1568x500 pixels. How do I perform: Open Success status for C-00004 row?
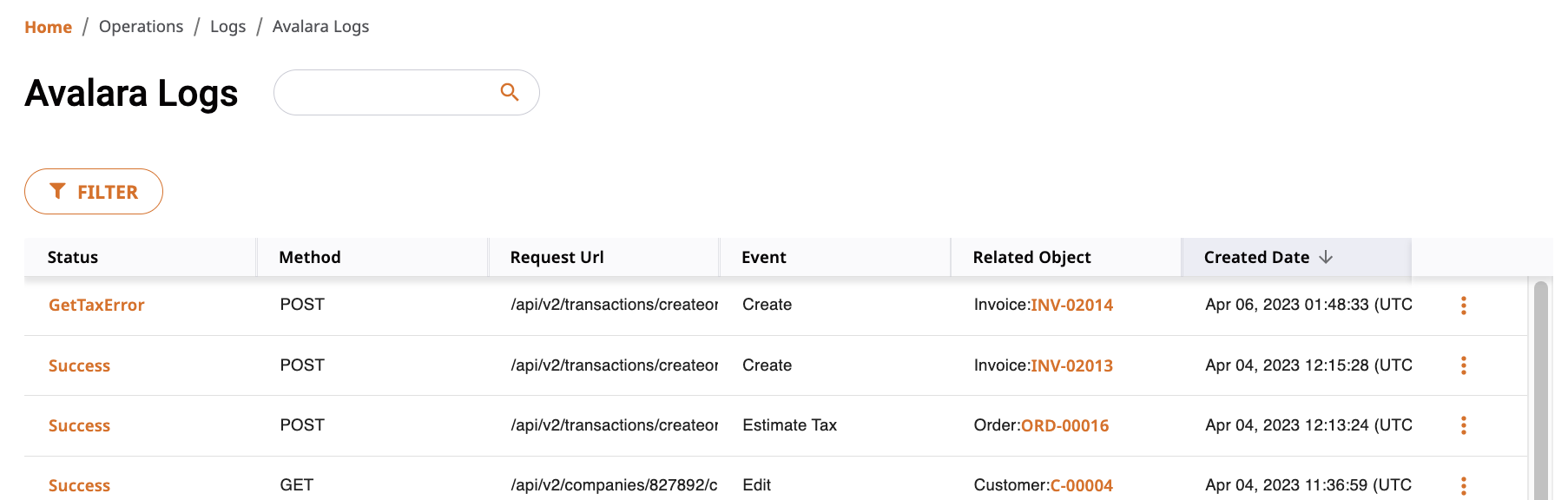tap(79, 485)
